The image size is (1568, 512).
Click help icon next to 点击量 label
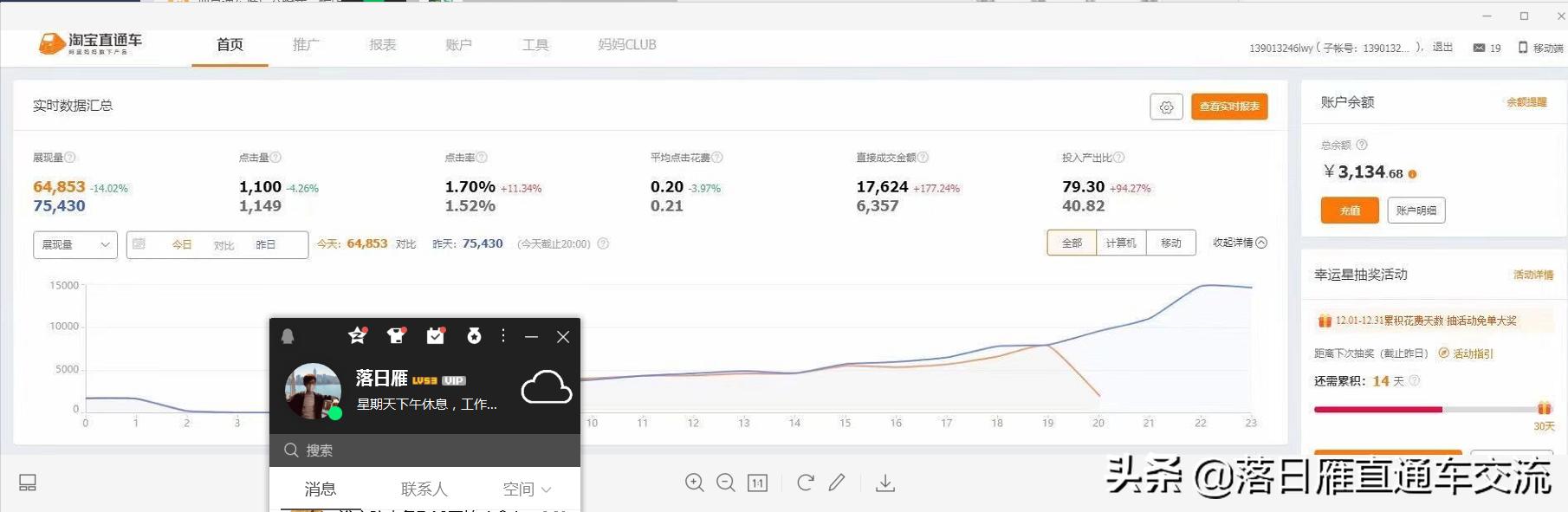[x=275, y=158]
